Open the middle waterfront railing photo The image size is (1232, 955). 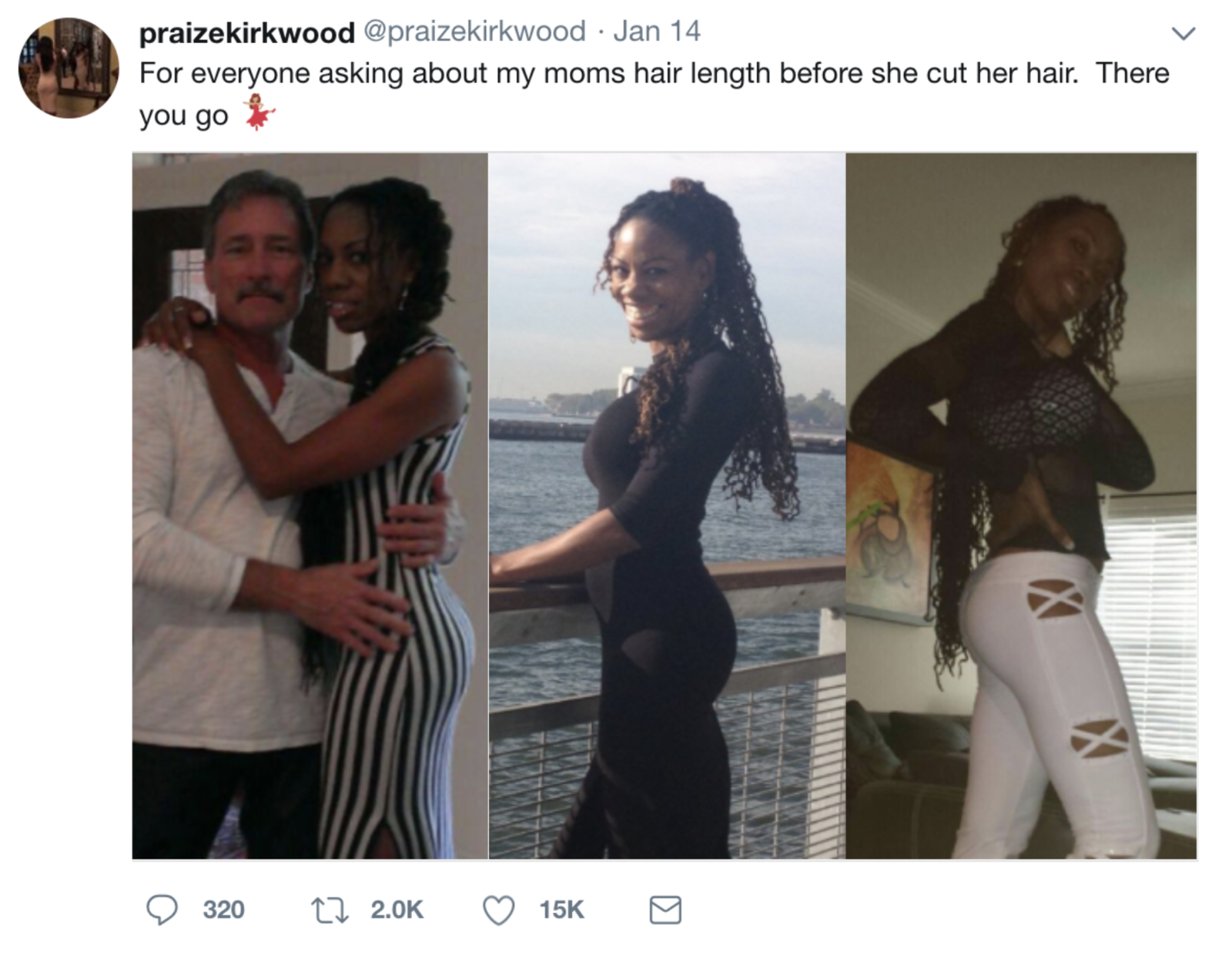coord(667,506)
